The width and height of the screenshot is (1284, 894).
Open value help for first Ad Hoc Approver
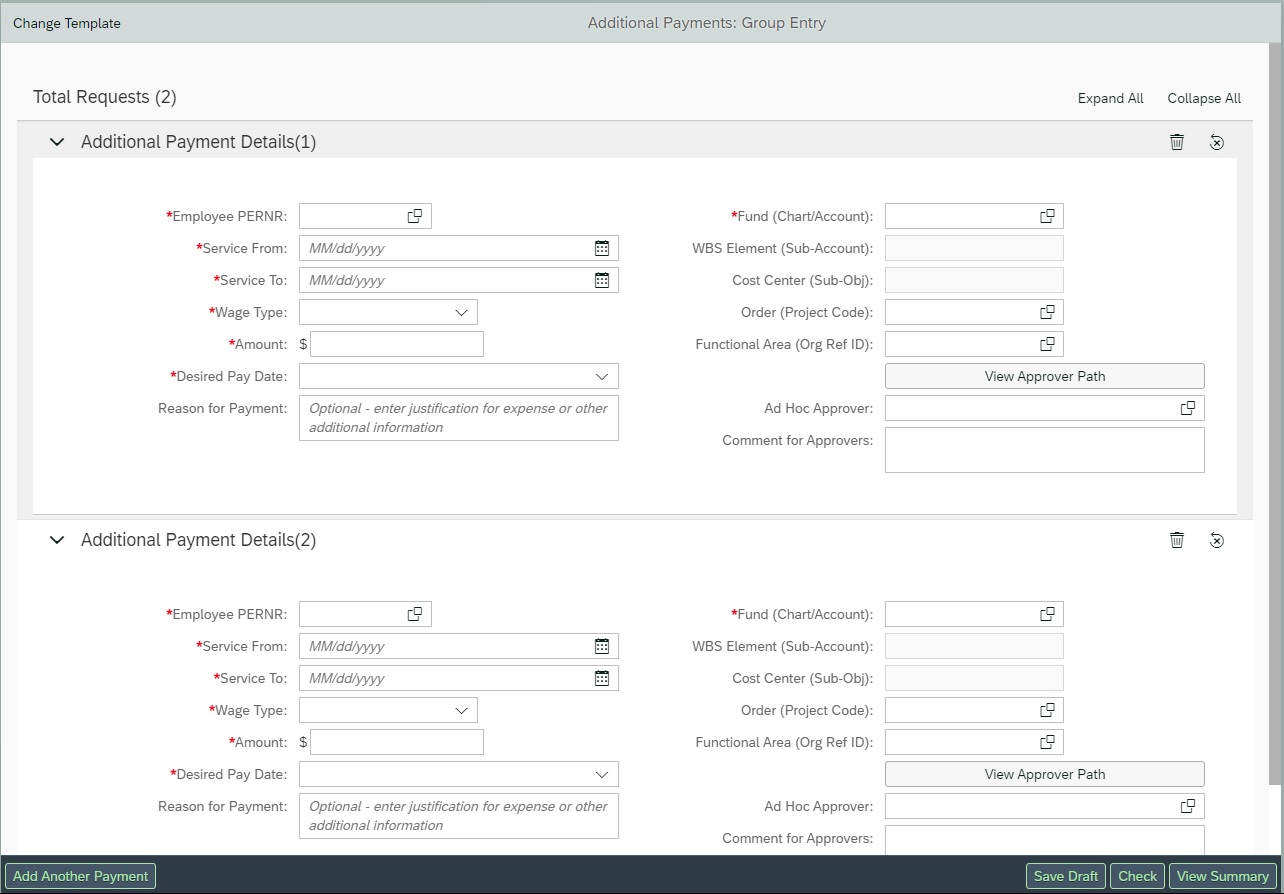point(1188,408)
